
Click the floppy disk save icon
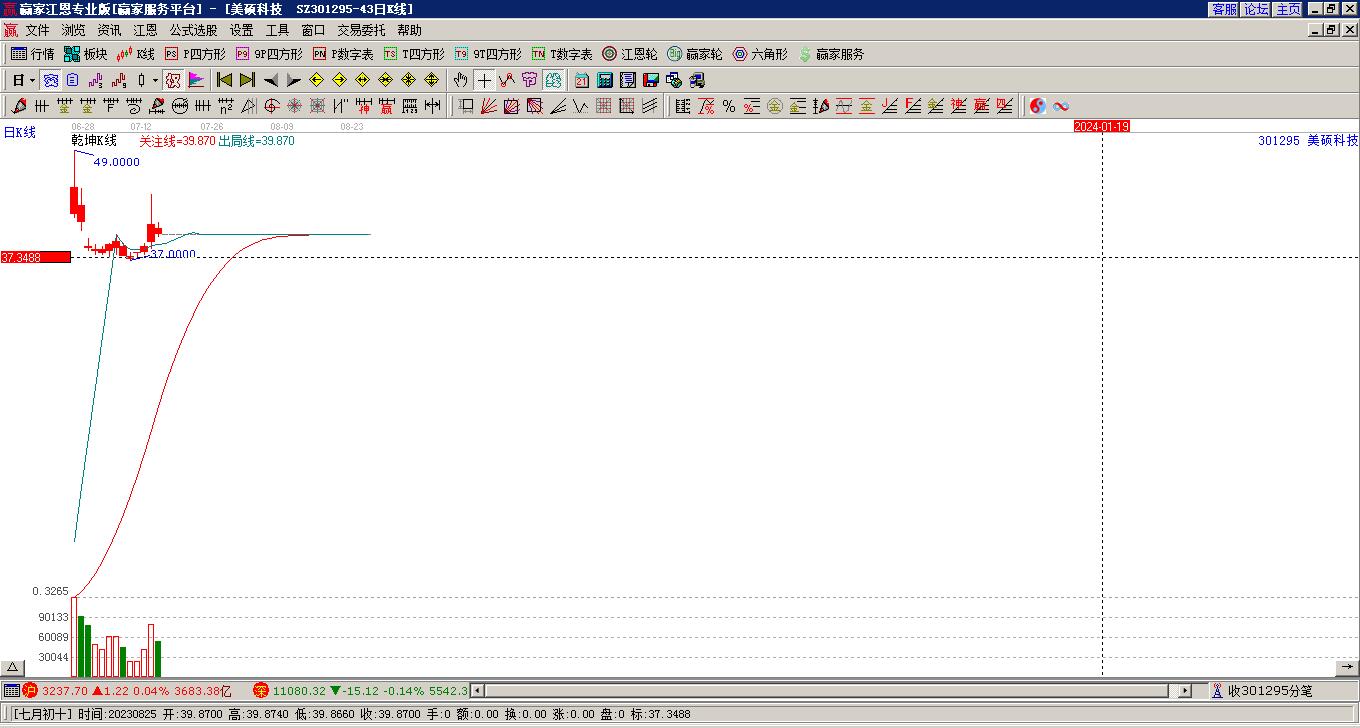pos(651,80)
